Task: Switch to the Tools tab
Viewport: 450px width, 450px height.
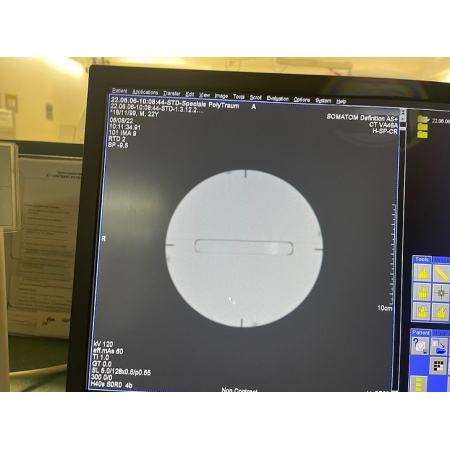Action: click(x=422, y=259)
